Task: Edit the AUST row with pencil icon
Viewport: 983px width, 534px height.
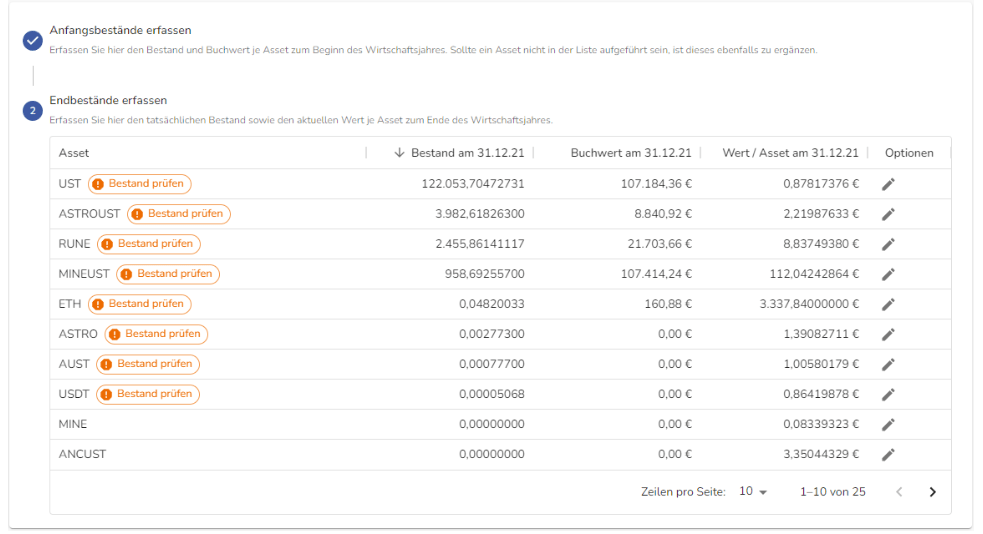Action: click(x=888, y=365)
